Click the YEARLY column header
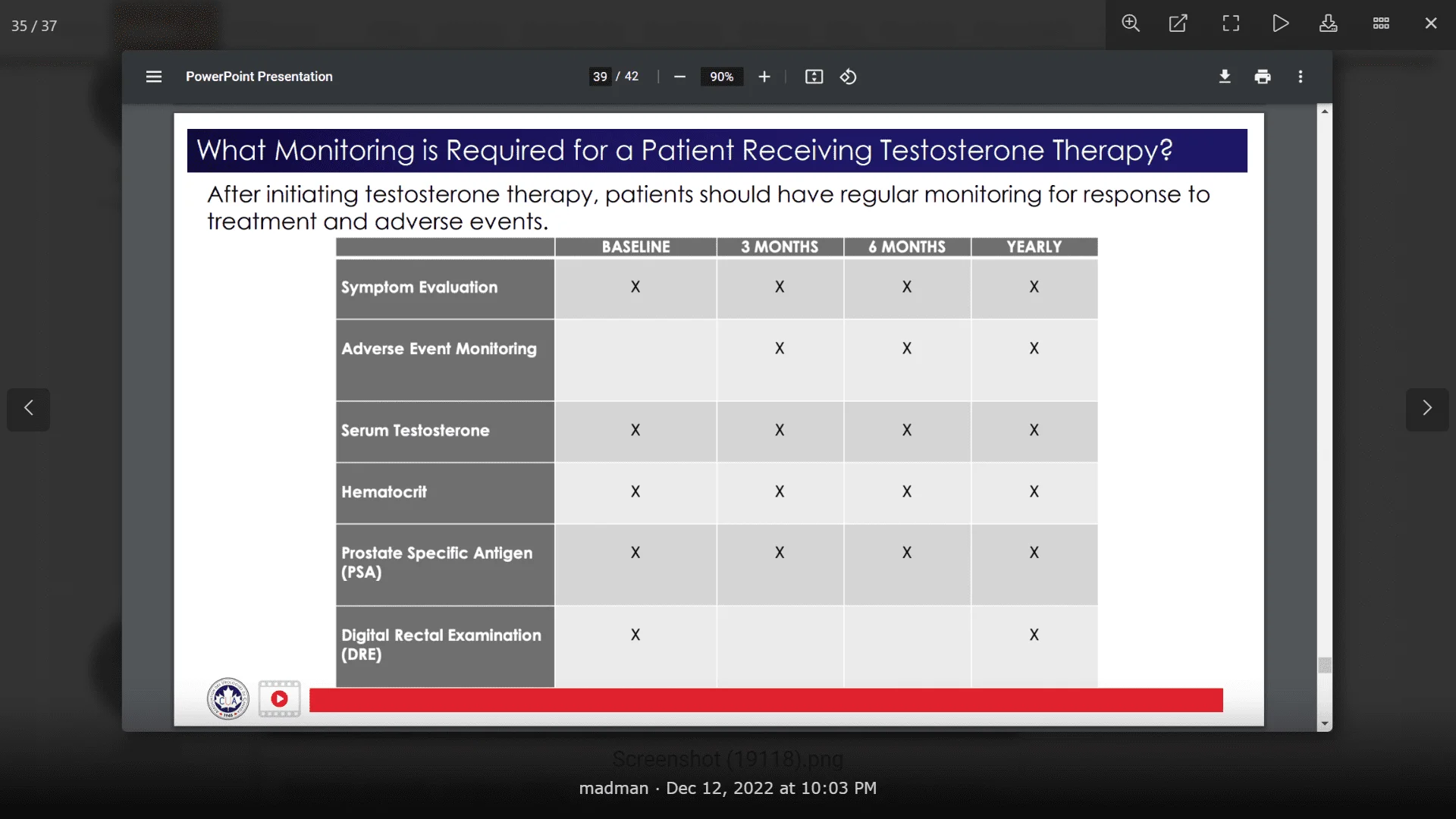Image resolution: width=1456 pixels, height=819 pixels. [1034, 246]
